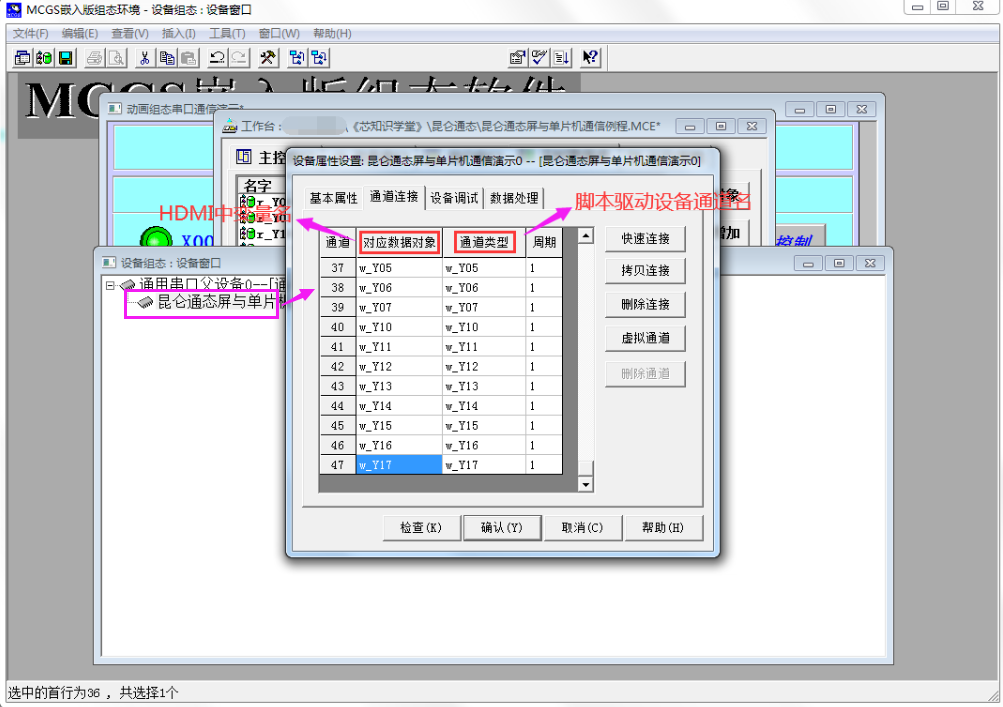Select the Cut scissors icon

point(143,57)
